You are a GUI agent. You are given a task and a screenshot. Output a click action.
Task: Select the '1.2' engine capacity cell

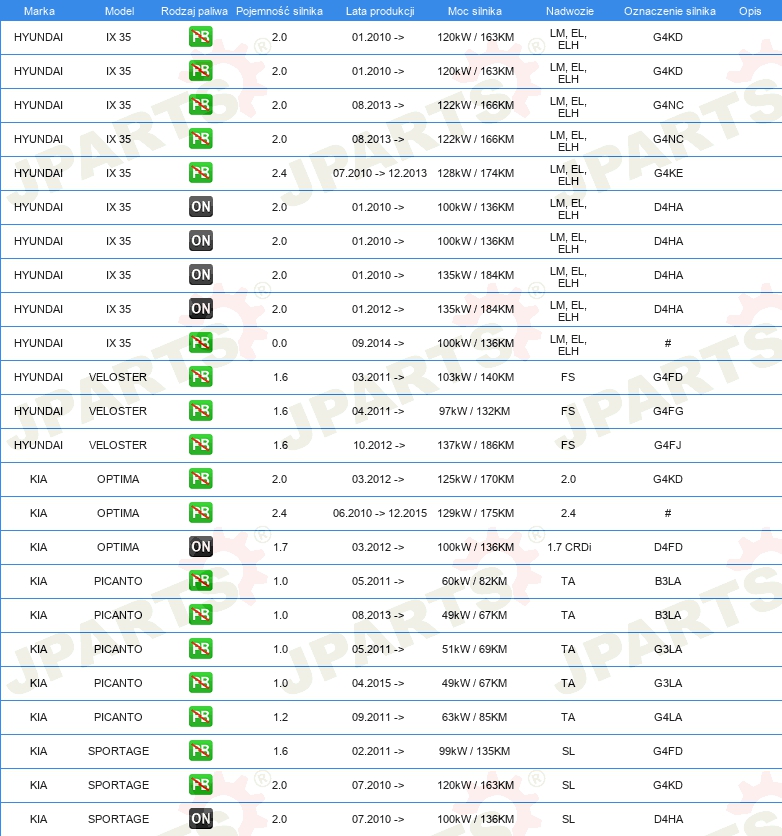point(280,717)
